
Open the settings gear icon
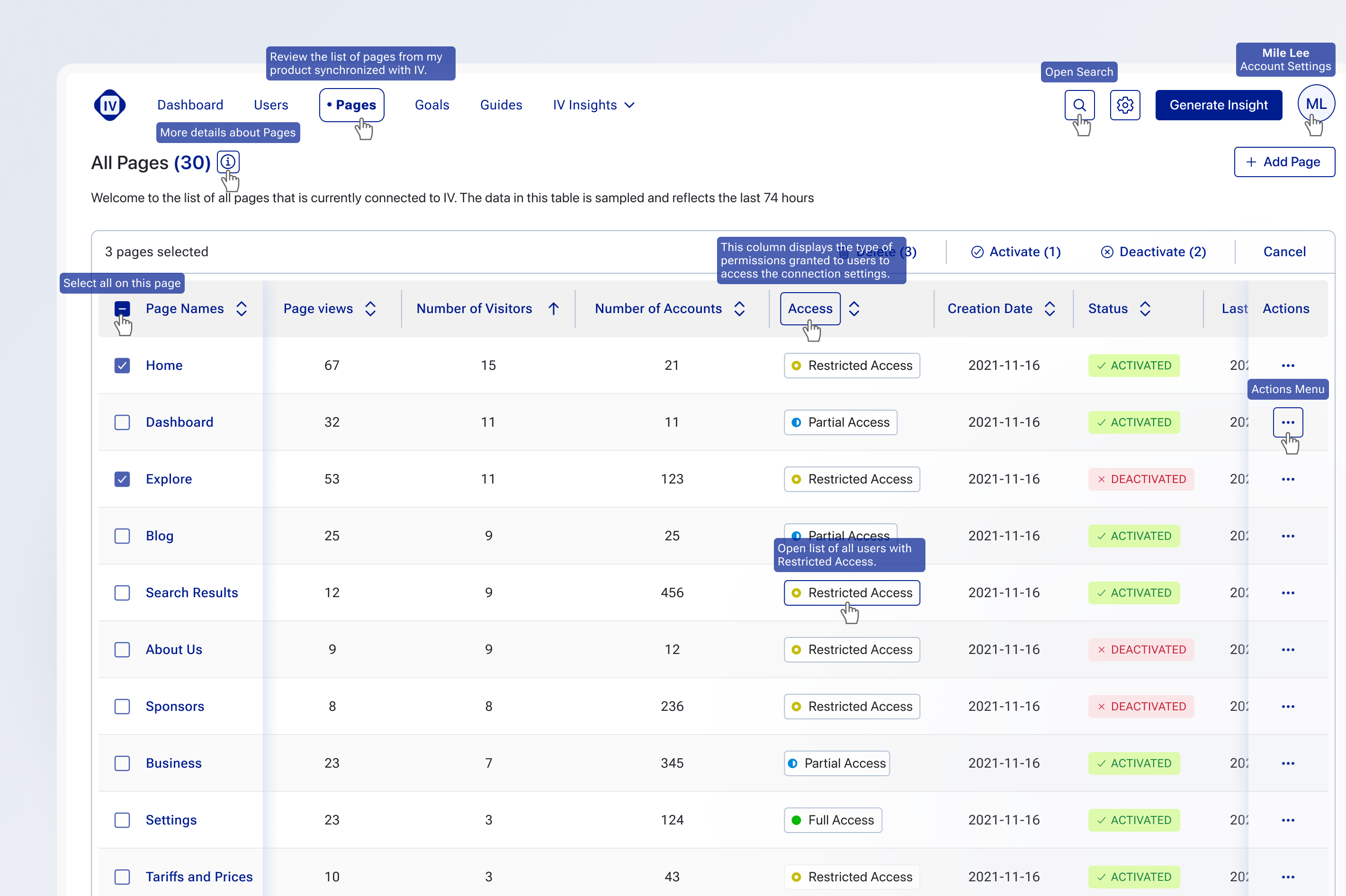tap(1125, 105)
